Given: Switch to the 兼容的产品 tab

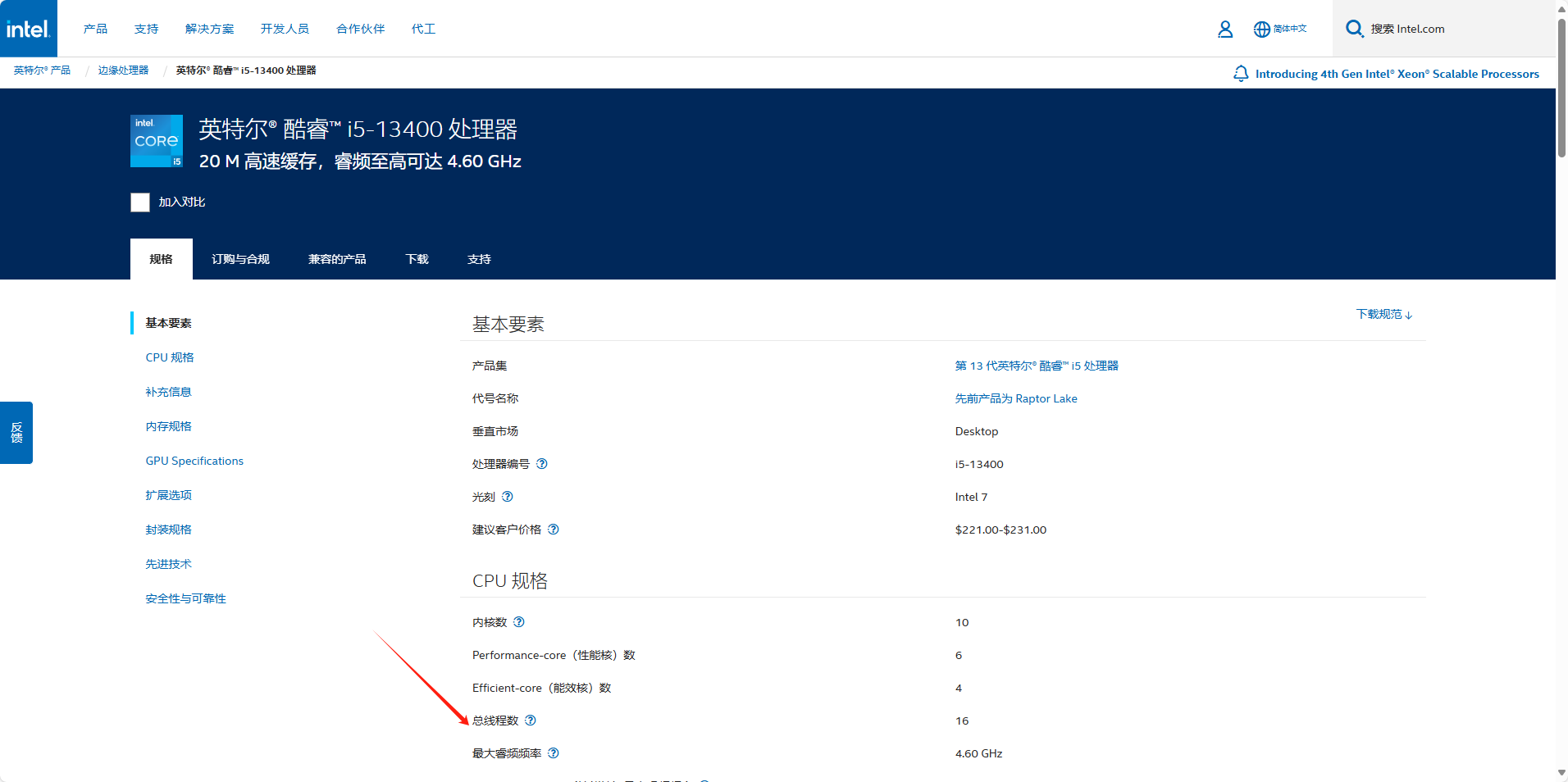Looking at the screenshot, I should [337, 259].
